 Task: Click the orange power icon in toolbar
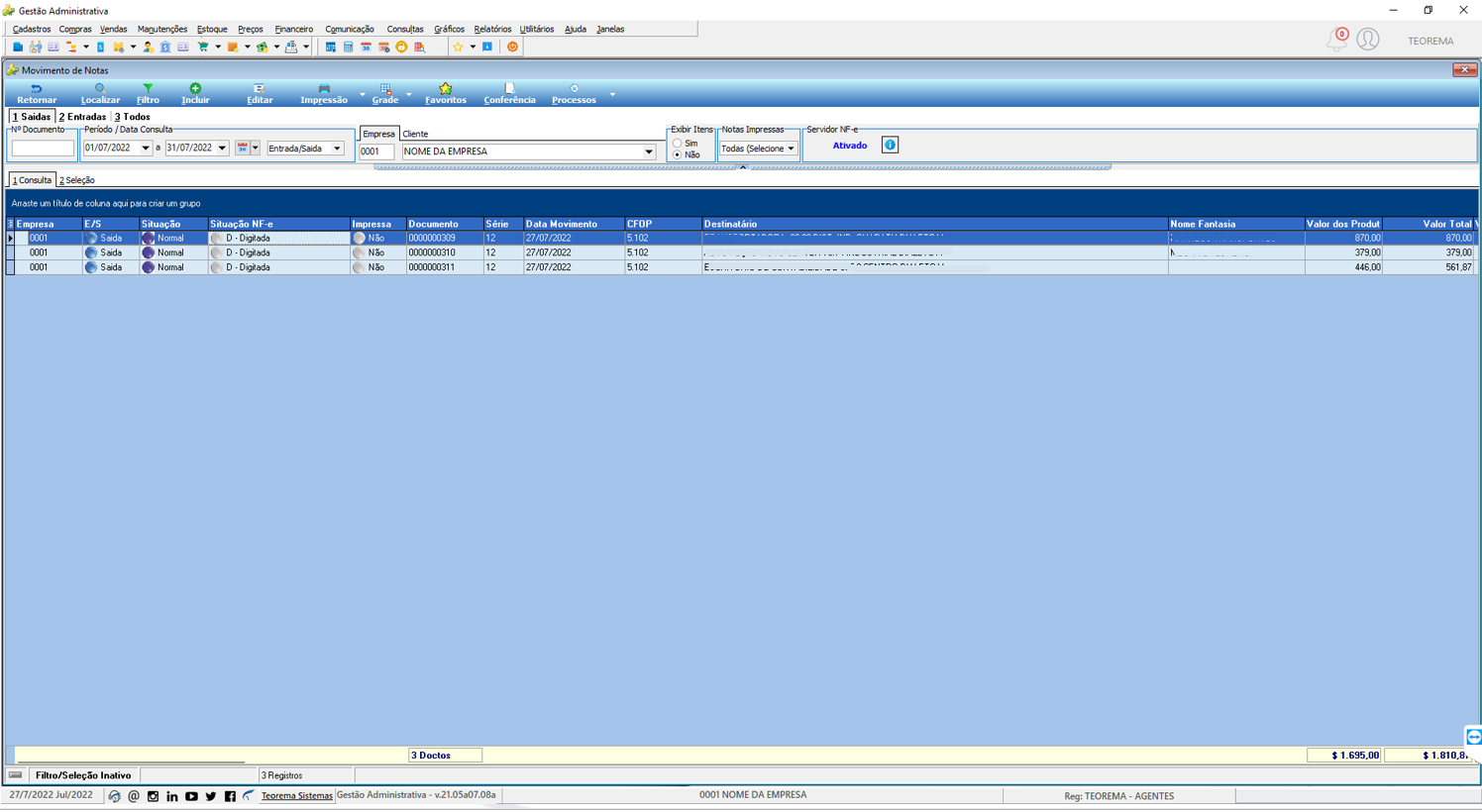click(x=512, y=47)
